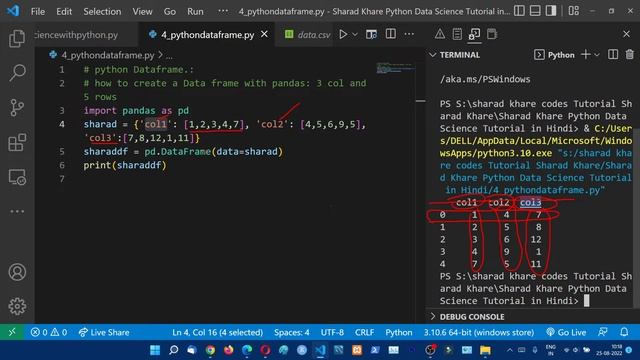Click Go Live in status bar
This screenshot has height=360, width=640.
[566, 332]
